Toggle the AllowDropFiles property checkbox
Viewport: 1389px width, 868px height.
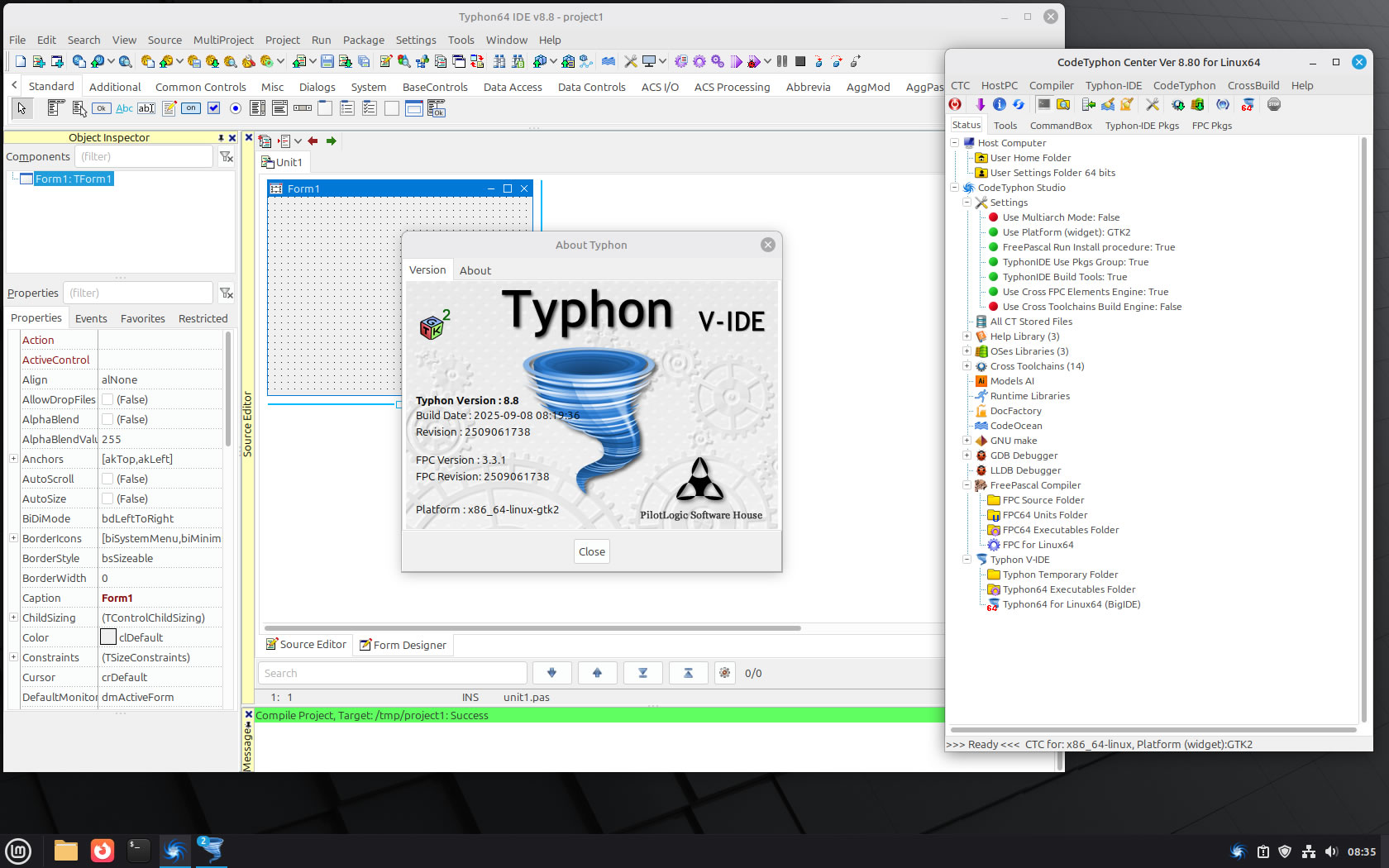point(107,399)
